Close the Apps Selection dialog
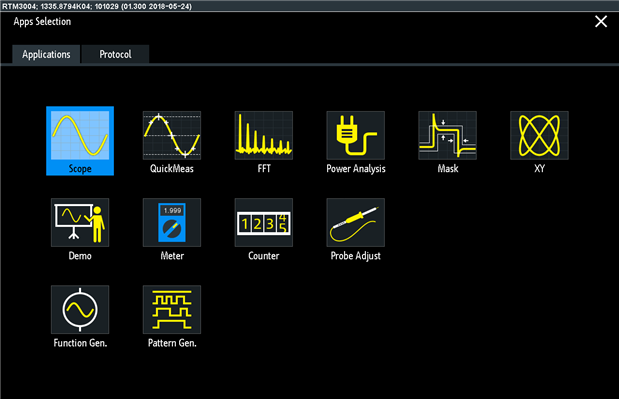The image size is (619, 399). [x=601, y=21]
